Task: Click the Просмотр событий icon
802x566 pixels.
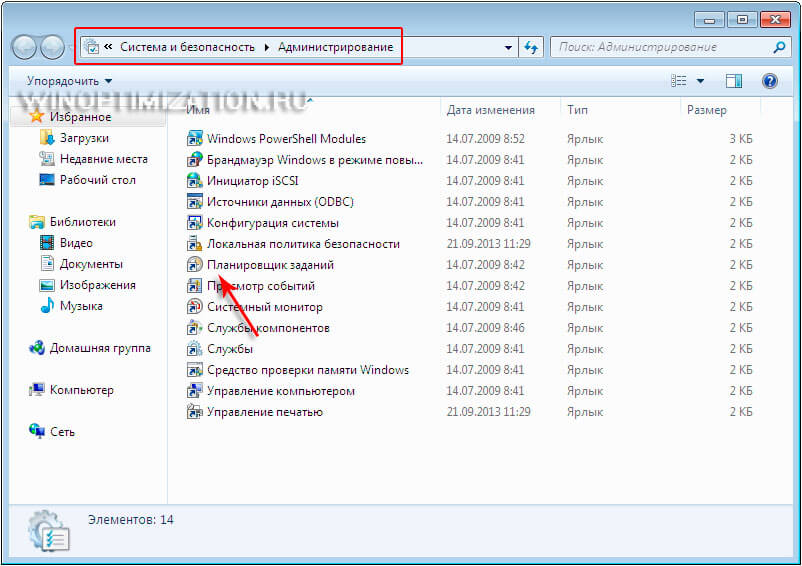Action: coord(194,285)
